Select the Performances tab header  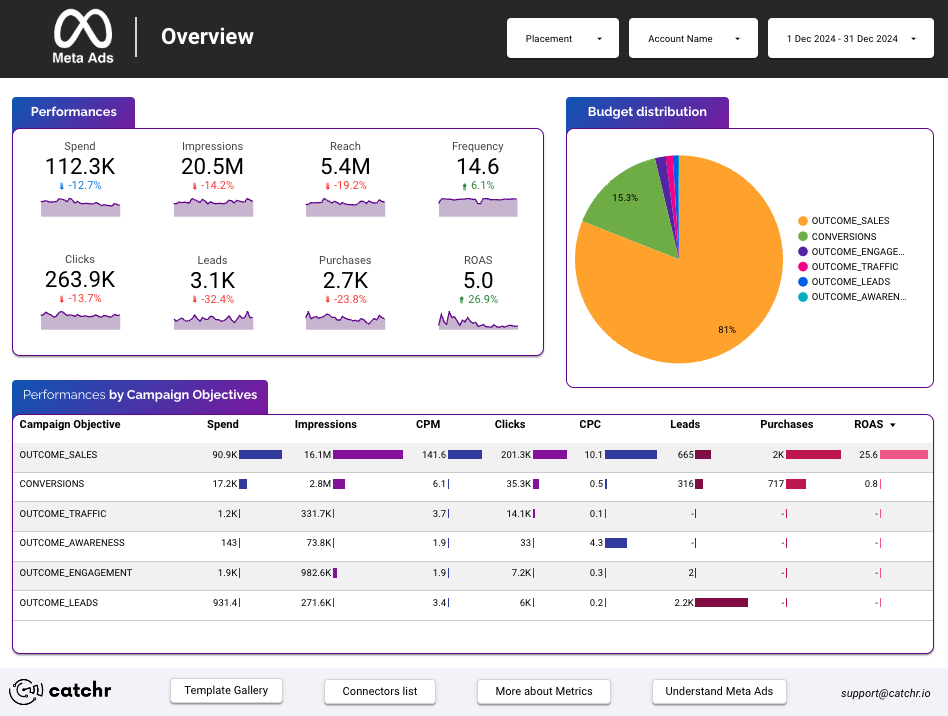coord(73,112)
